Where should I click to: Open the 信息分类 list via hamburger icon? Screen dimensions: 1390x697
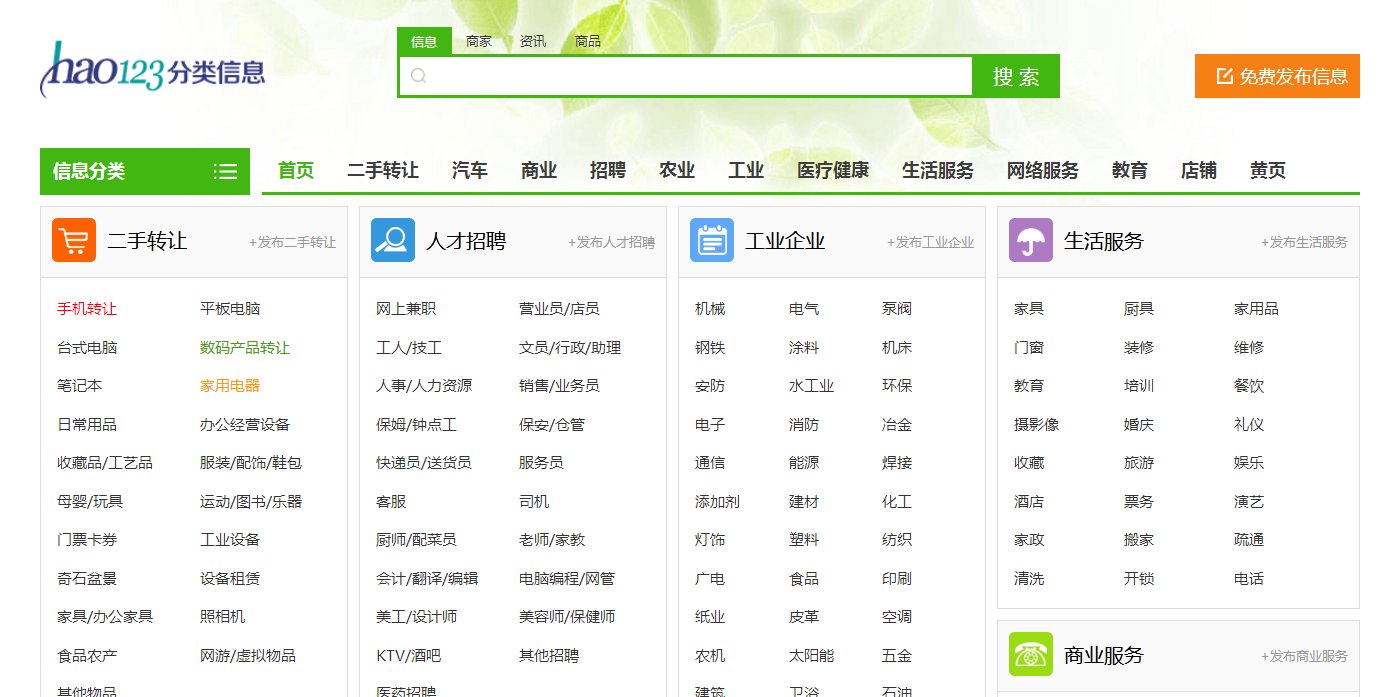pos(225,170)
